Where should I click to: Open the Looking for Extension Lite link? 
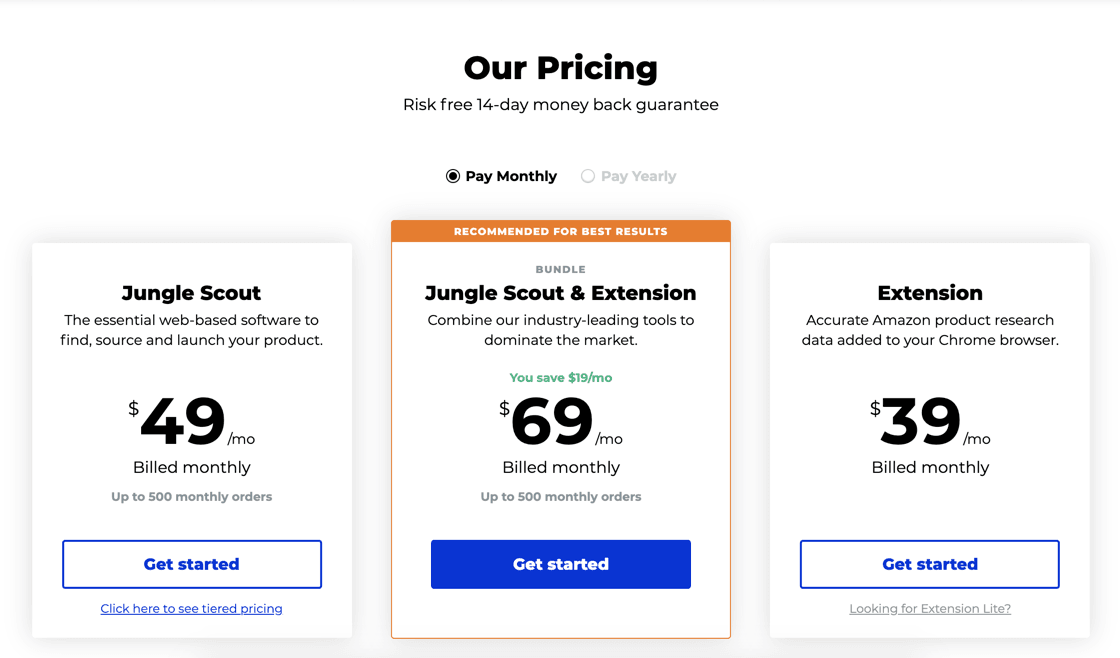click(x=930, y=609)
